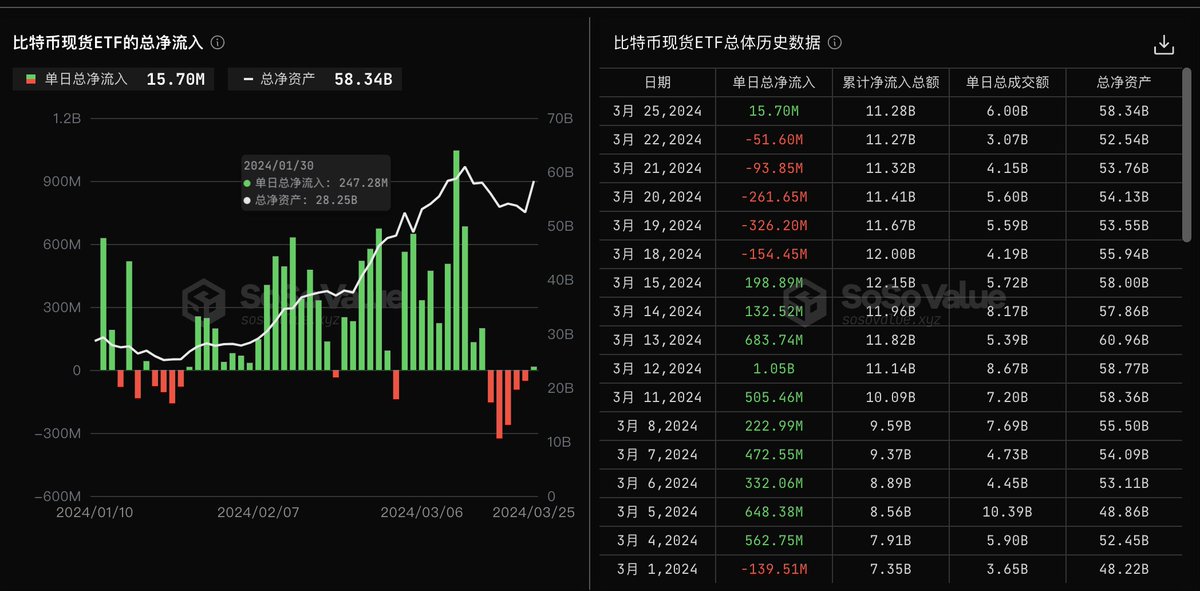
Task: Click the 单日总净流入 column header
Action: tap(772, 83)
